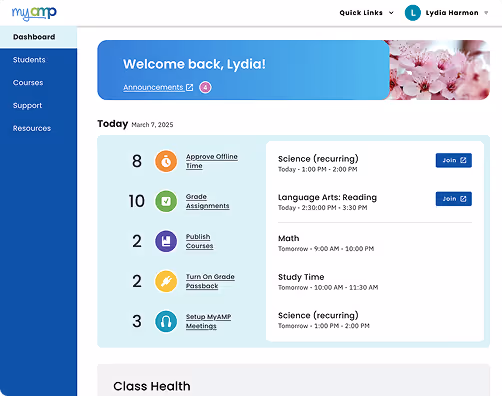Open the Announcements link
Screen dimensions: 502x396
153,87
